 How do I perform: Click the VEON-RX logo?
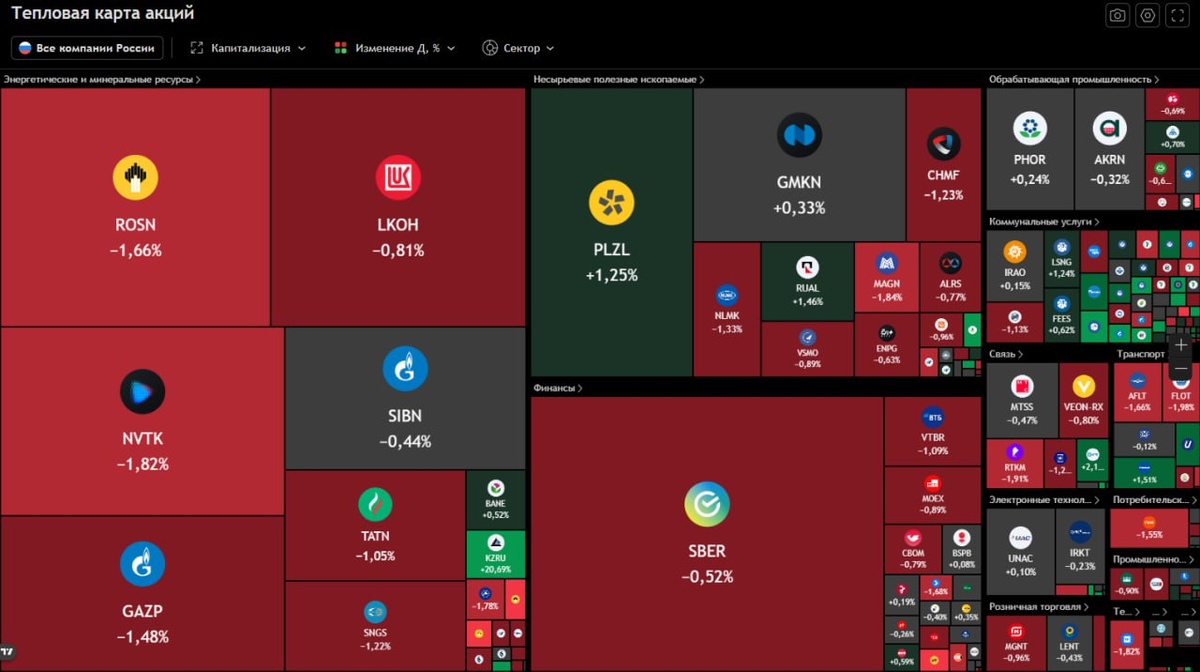click(1083, 386)
